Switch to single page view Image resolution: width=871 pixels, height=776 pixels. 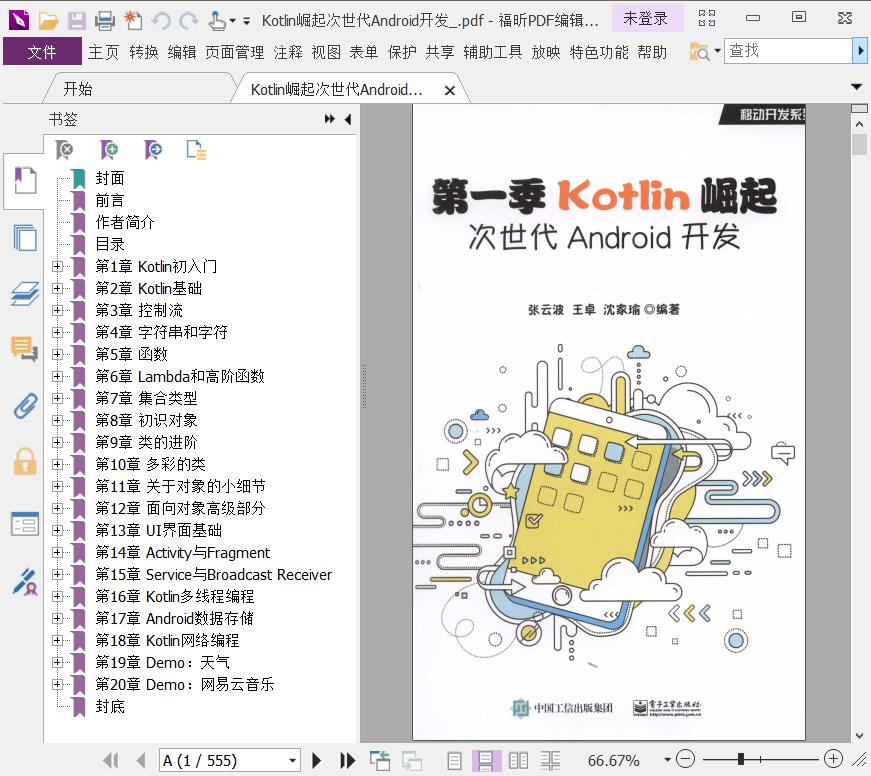click(454, 760)
